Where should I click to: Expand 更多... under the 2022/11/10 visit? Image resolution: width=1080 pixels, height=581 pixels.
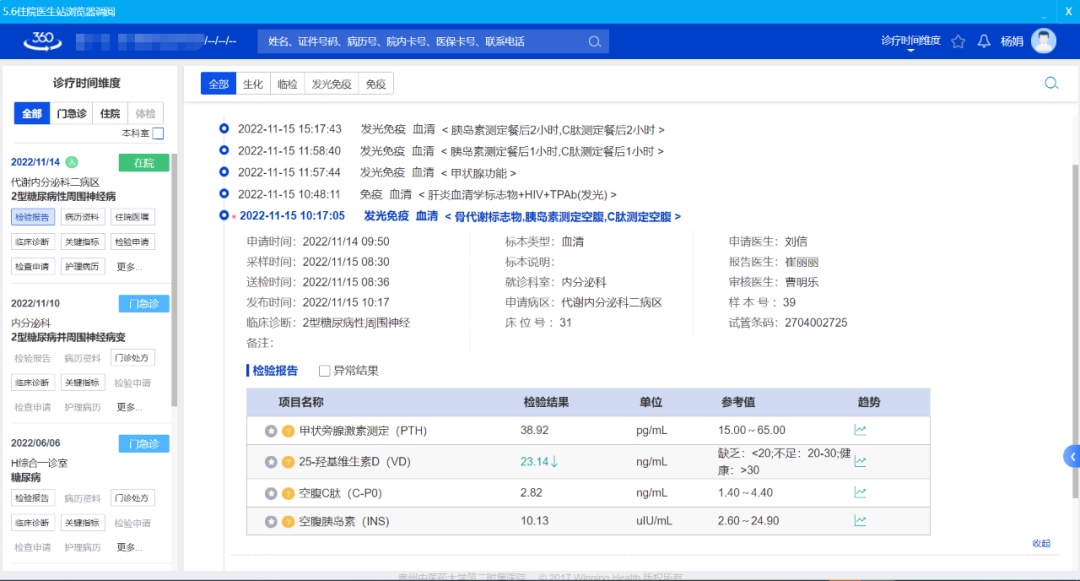129,407
